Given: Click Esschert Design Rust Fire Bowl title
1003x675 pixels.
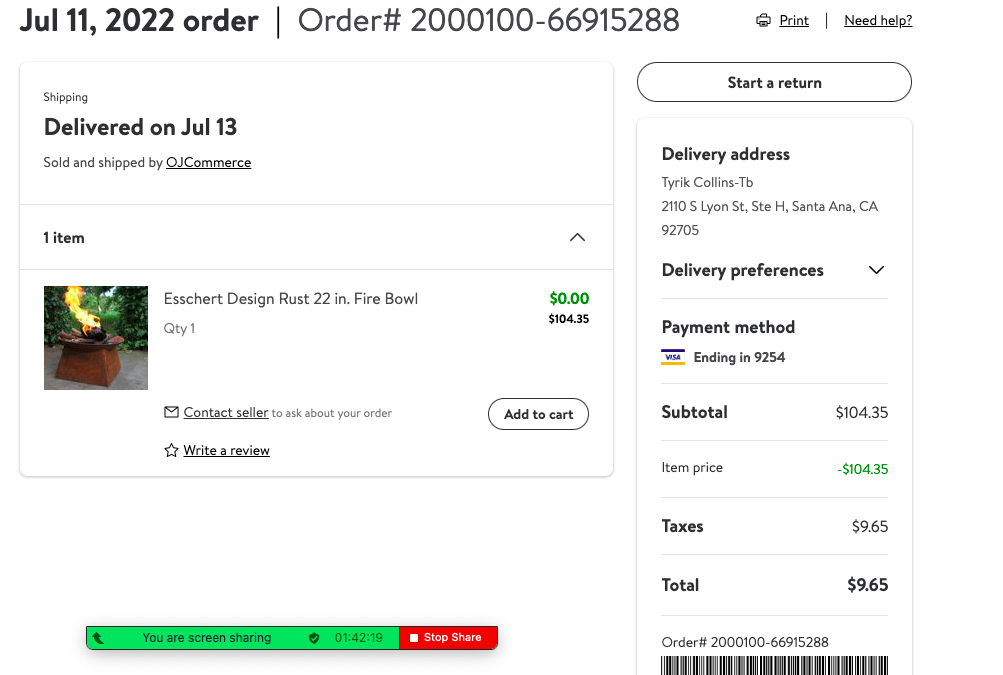Looking at the screenshot, I should tap(290, 299).
